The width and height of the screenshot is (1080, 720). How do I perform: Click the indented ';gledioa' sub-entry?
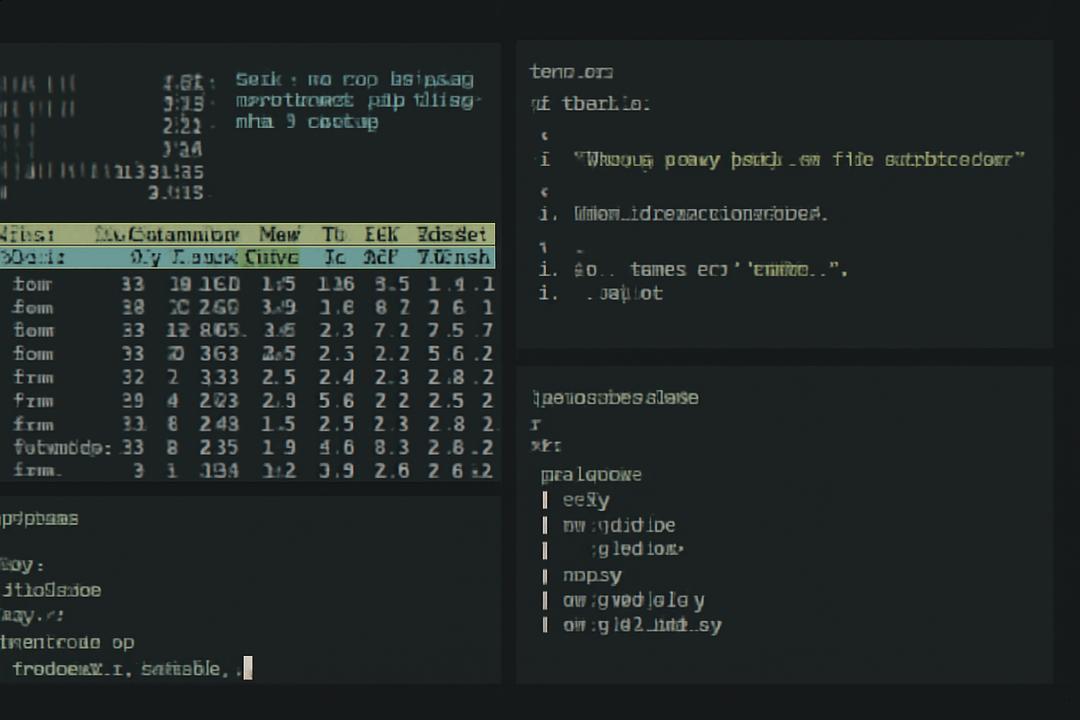point(636,549)
